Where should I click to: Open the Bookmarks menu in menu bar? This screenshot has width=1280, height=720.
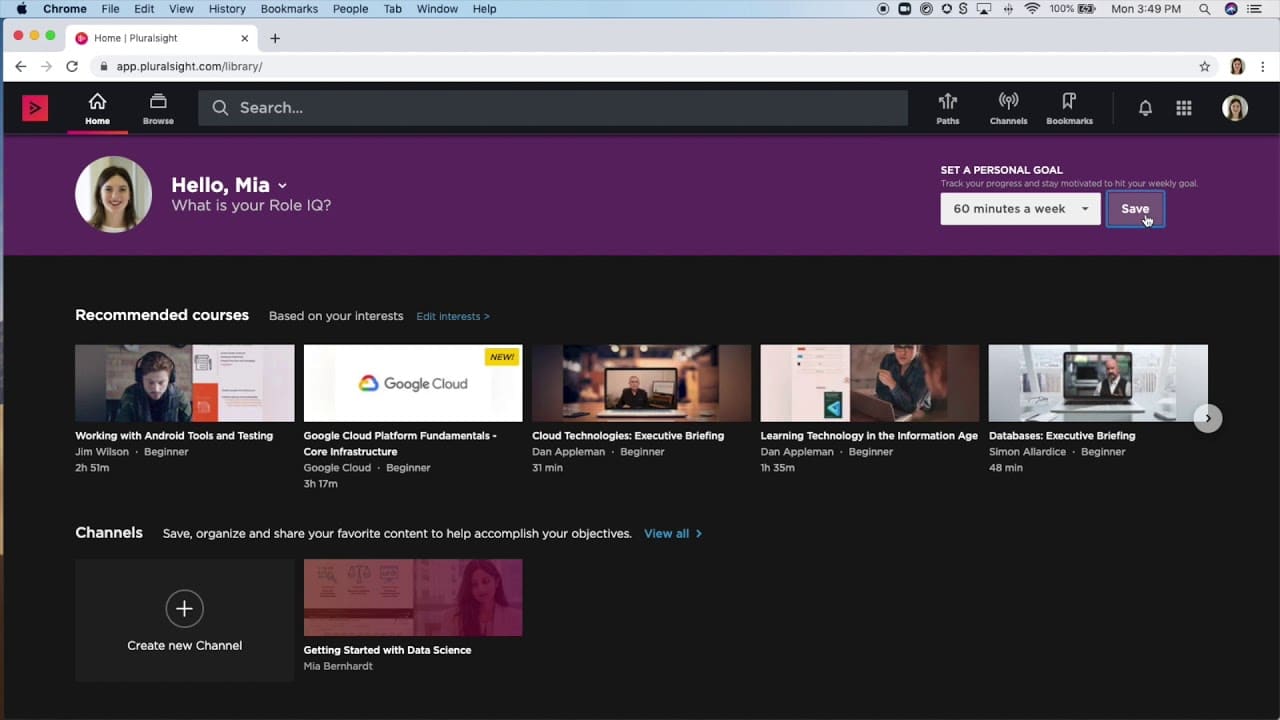click(289, 9)
